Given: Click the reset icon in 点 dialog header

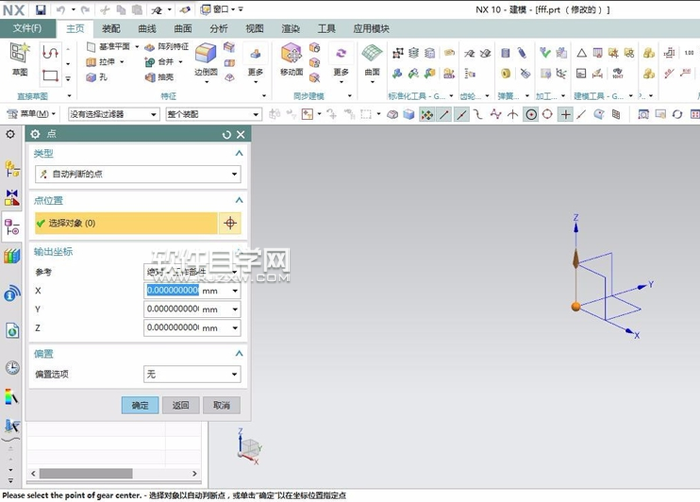Looking at the screenshot, I should click(x=227, y=134).
